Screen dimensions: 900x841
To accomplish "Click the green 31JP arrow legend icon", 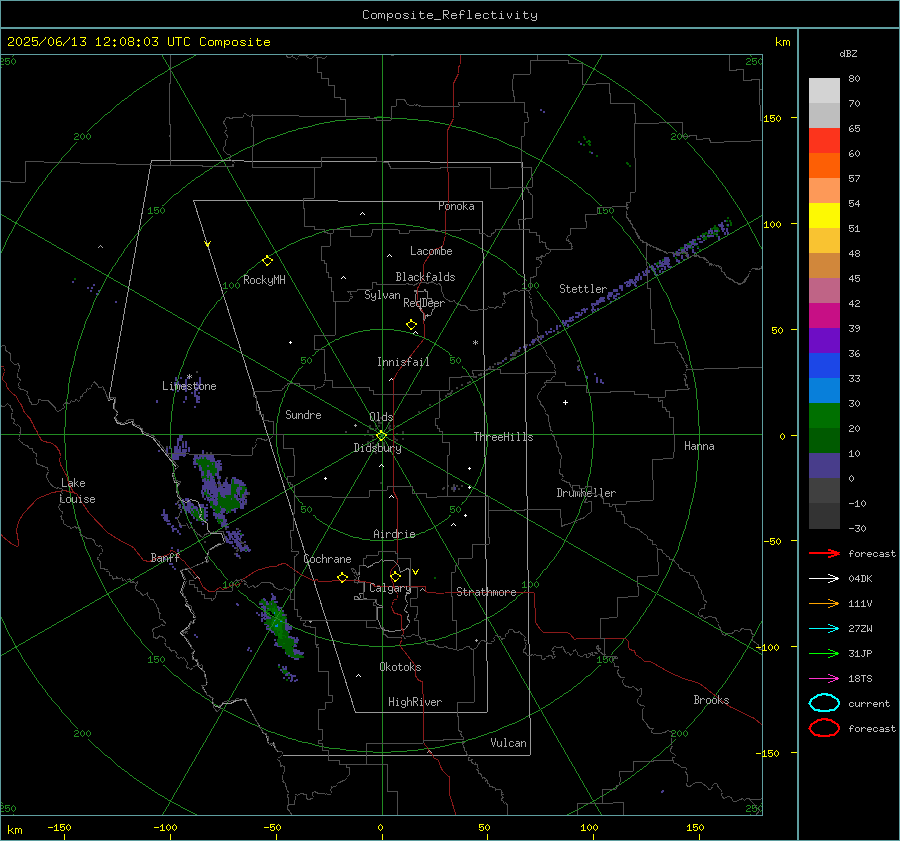I will tap(824, 653).
